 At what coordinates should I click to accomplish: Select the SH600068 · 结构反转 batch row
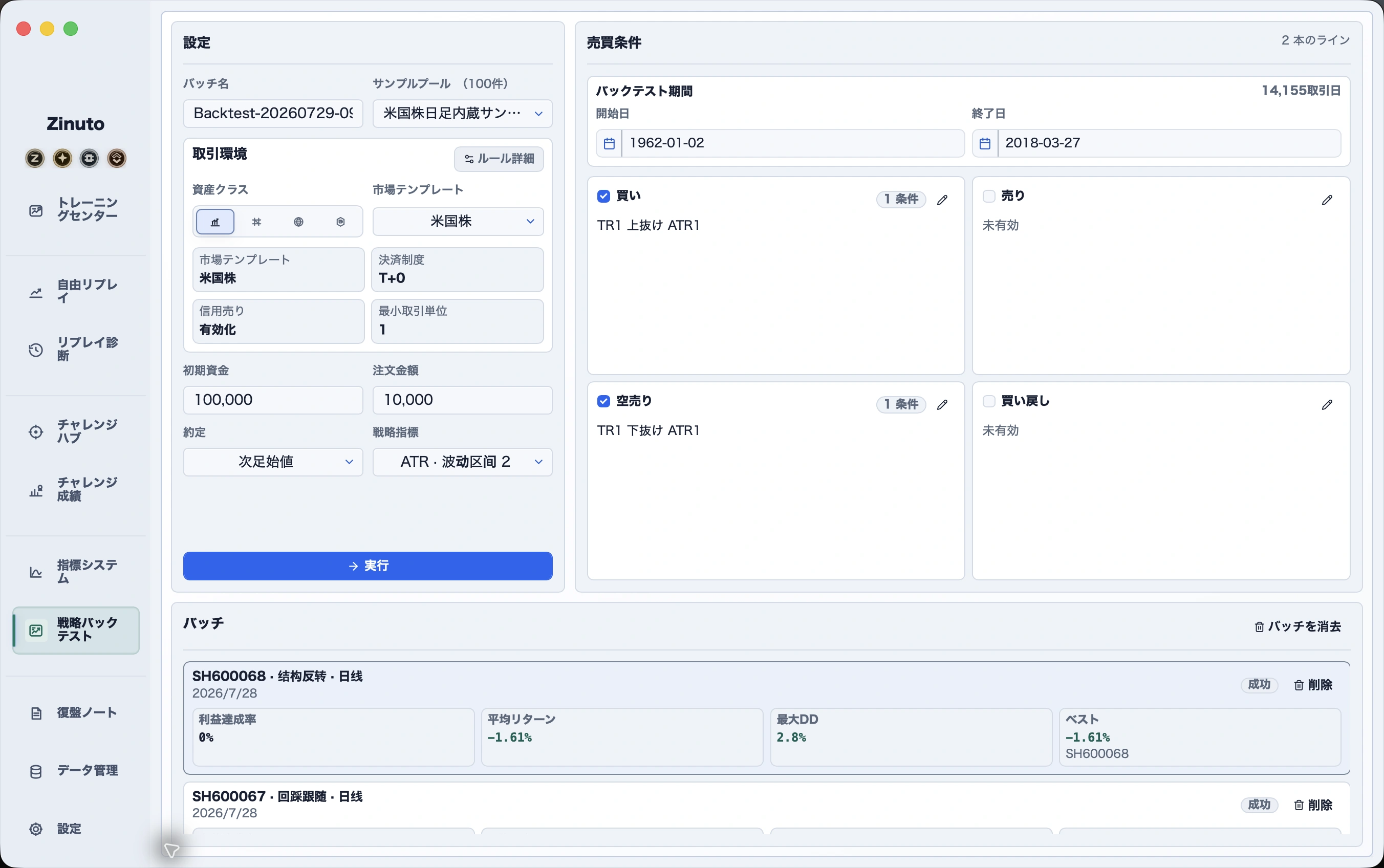pyautogui.click(x=766, y=718)
